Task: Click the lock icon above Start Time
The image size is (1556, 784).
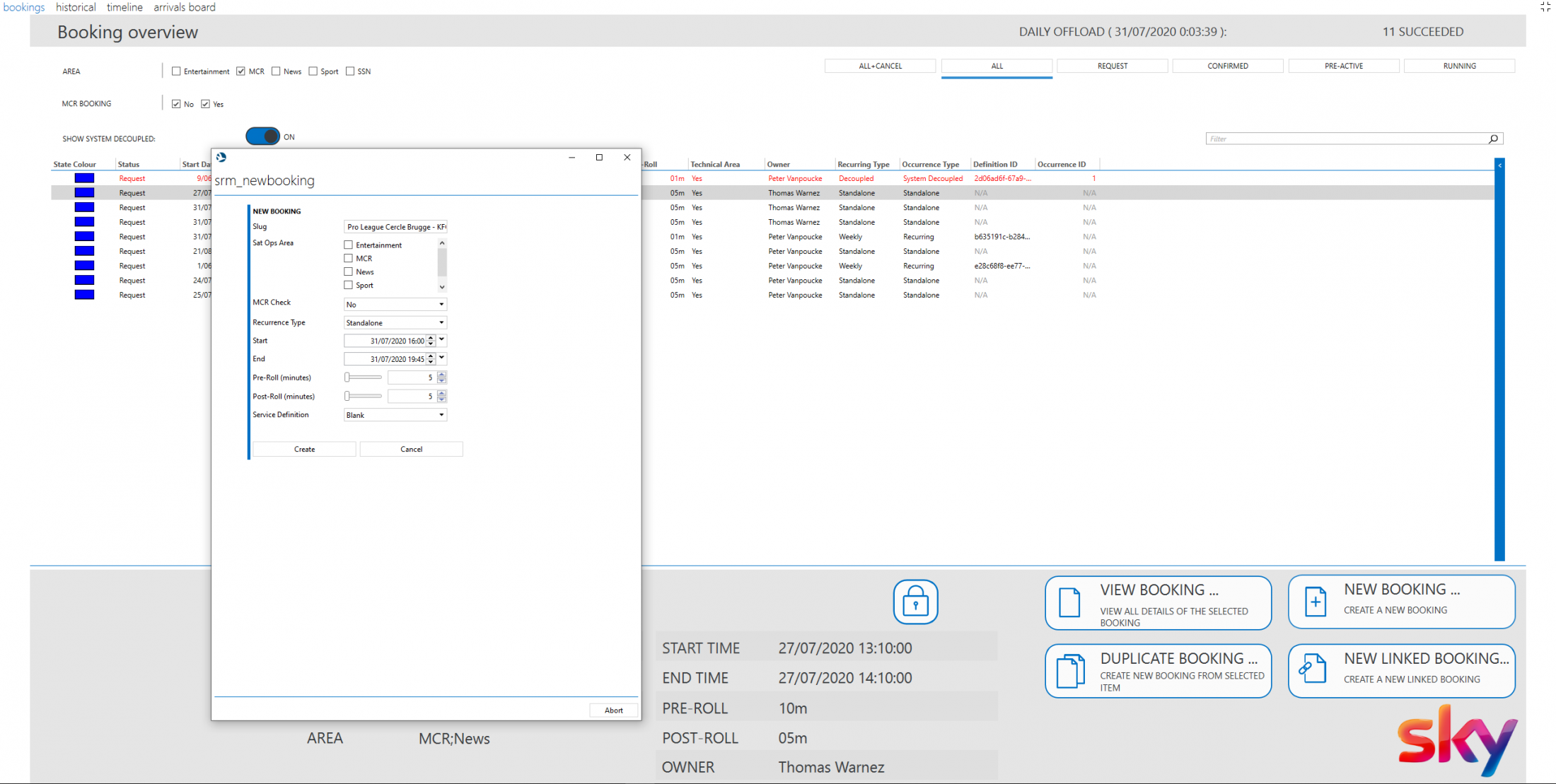Action: pos(915,602)
